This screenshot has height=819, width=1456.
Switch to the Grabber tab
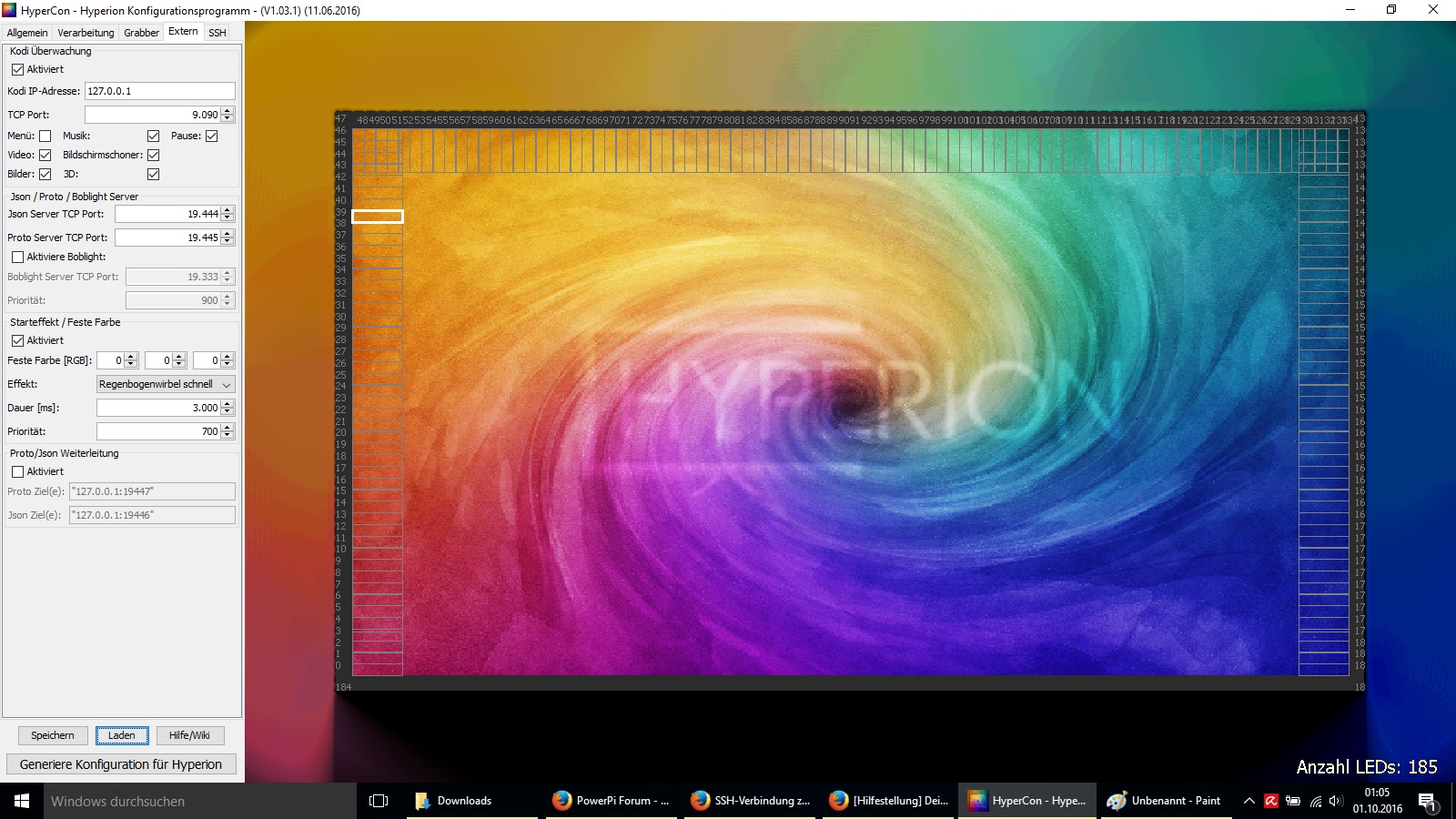click(141, 33)
